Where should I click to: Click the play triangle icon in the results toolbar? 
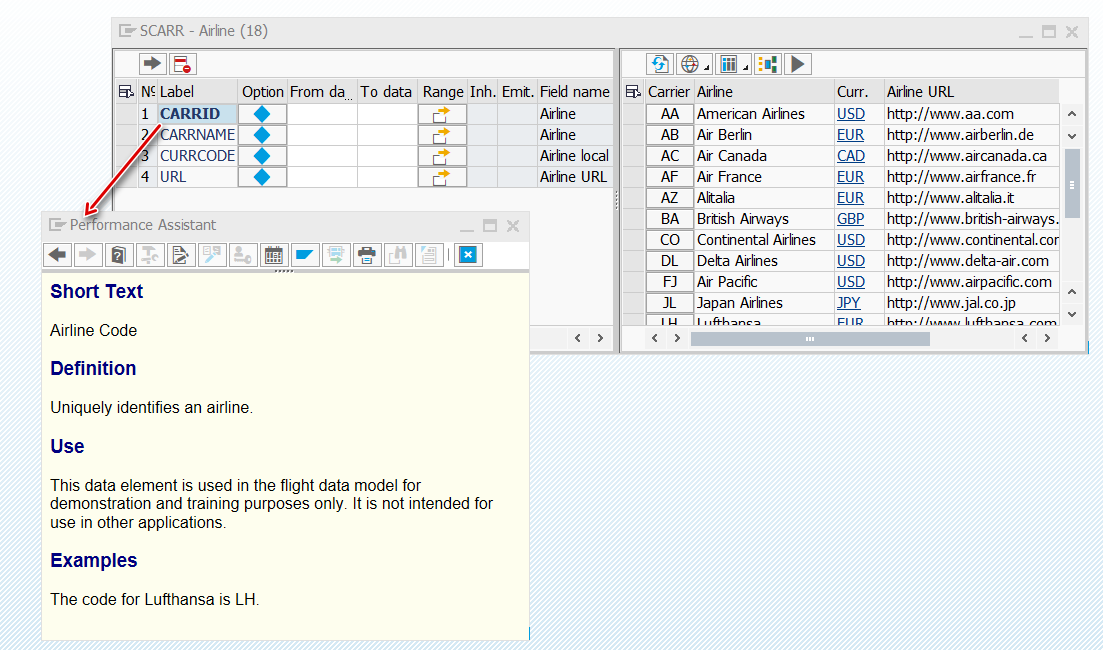click(798, 64)
